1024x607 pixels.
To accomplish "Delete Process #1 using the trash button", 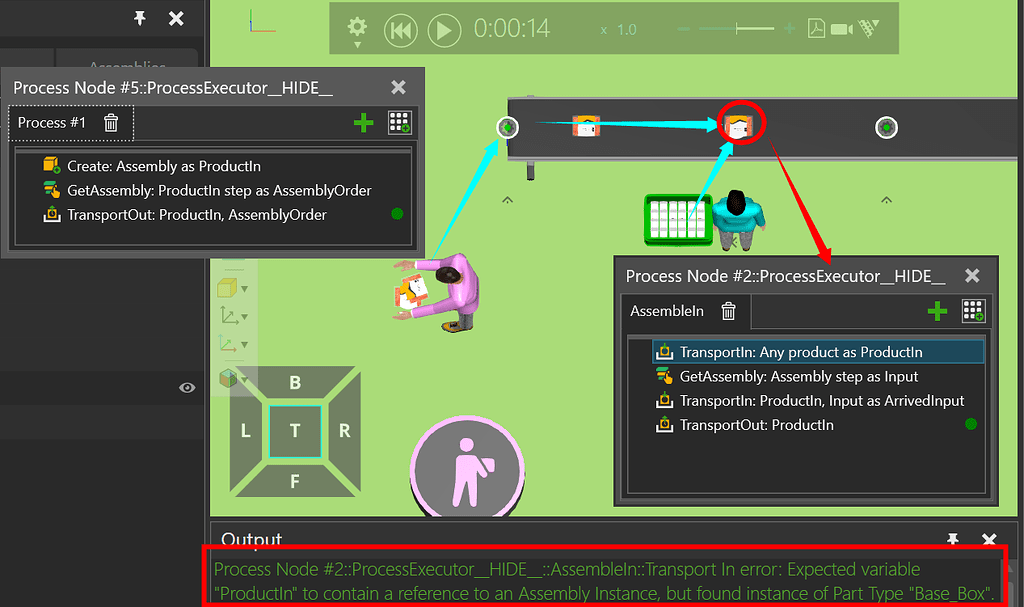I will [109, 123].
